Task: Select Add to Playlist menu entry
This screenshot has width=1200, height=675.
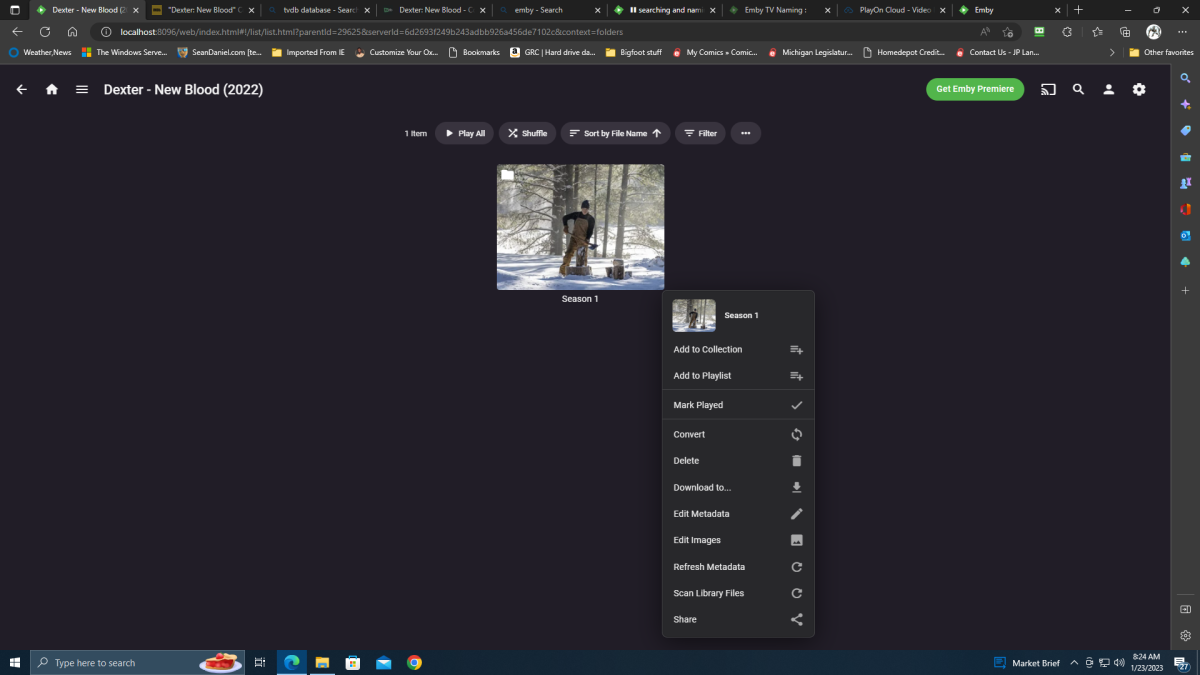Action: 737,376
